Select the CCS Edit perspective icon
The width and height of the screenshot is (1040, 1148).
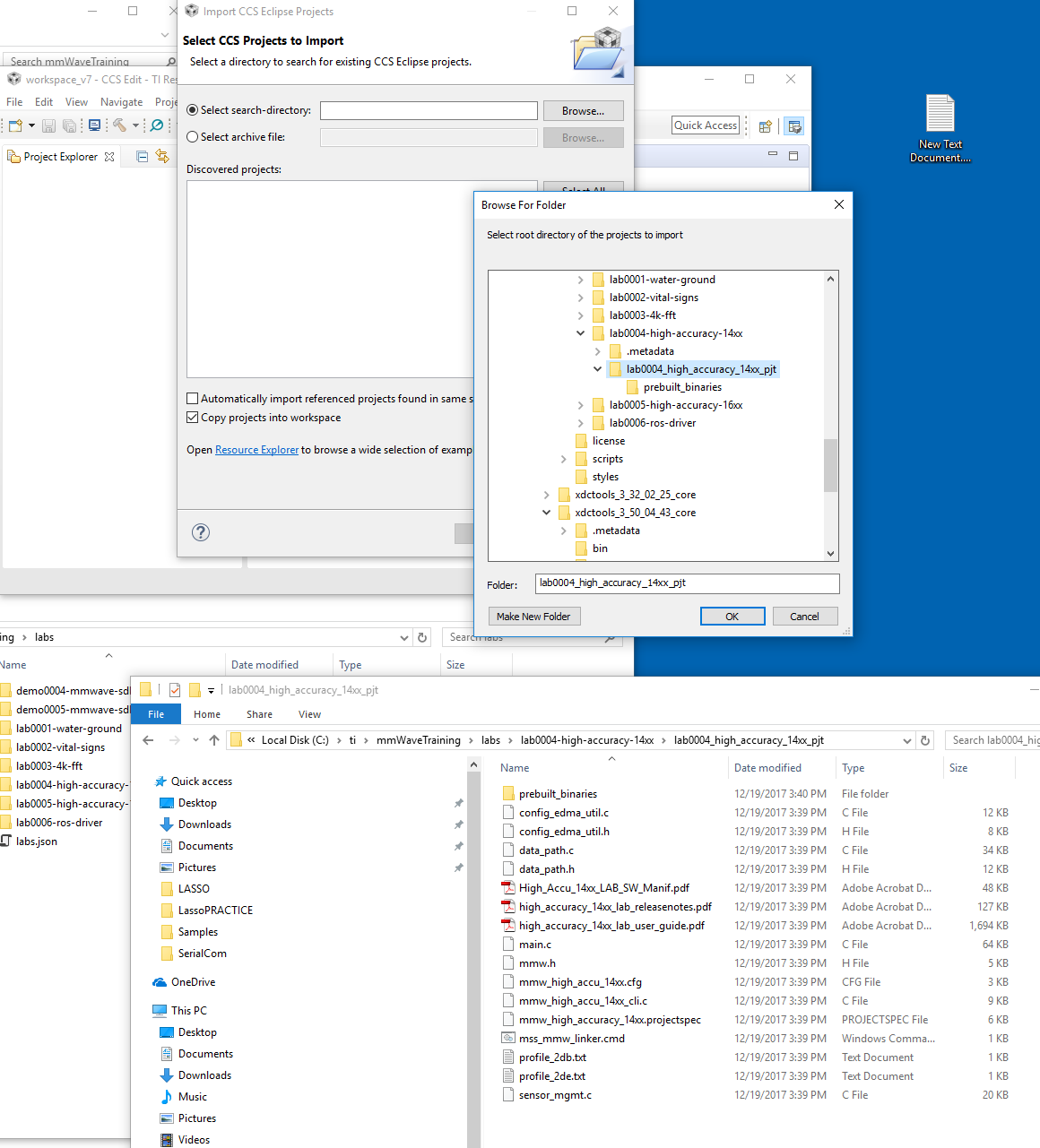(x=793, y=126)
